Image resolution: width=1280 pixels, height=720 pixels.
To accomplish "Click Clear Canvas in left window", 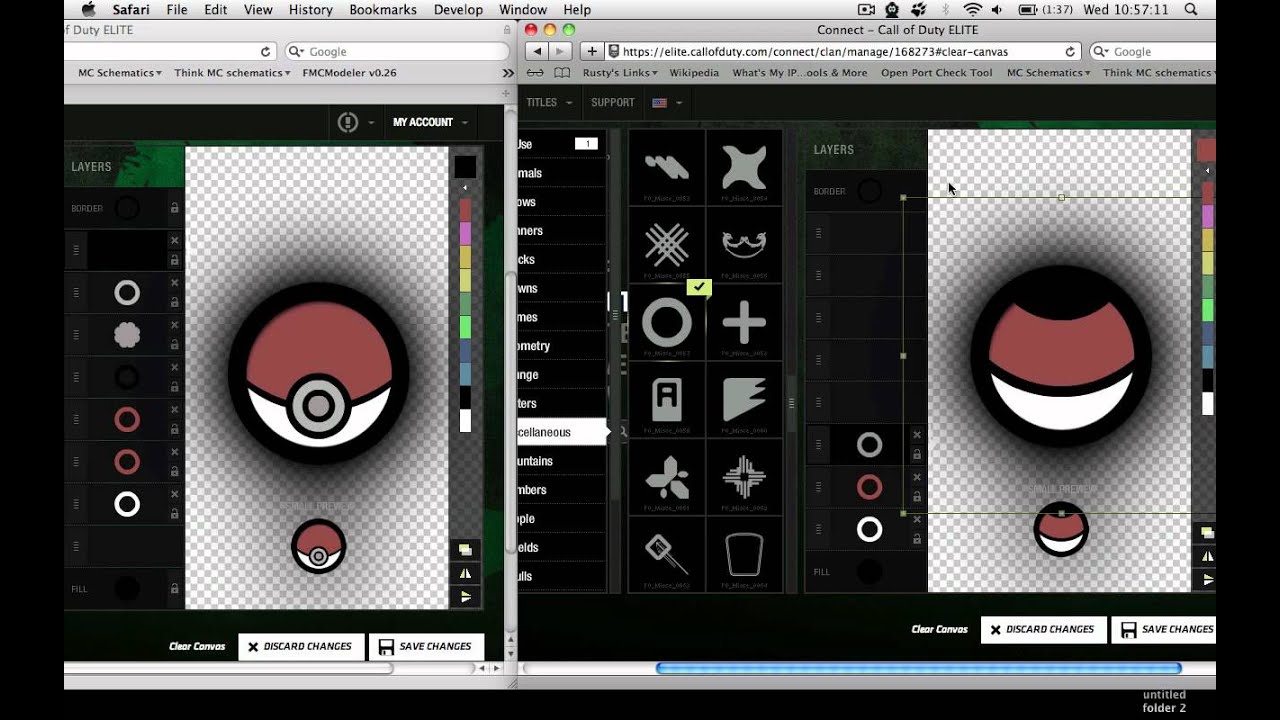I will click(x=197, y=647).
